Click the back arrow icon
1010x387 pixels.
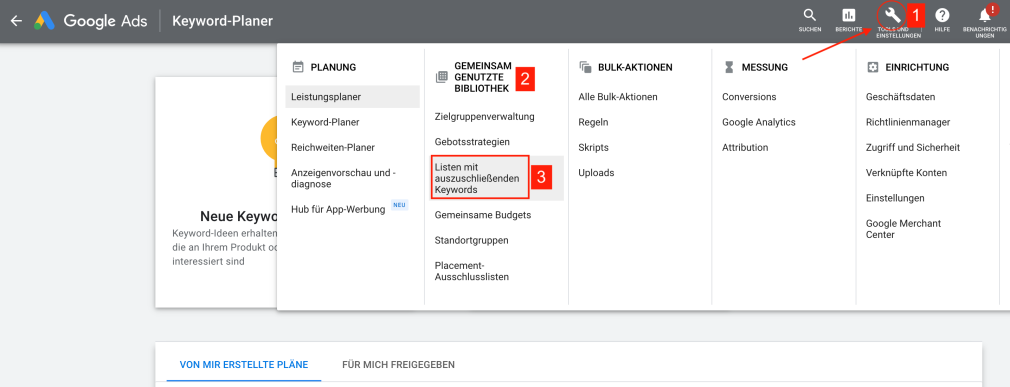pos(16,21)
